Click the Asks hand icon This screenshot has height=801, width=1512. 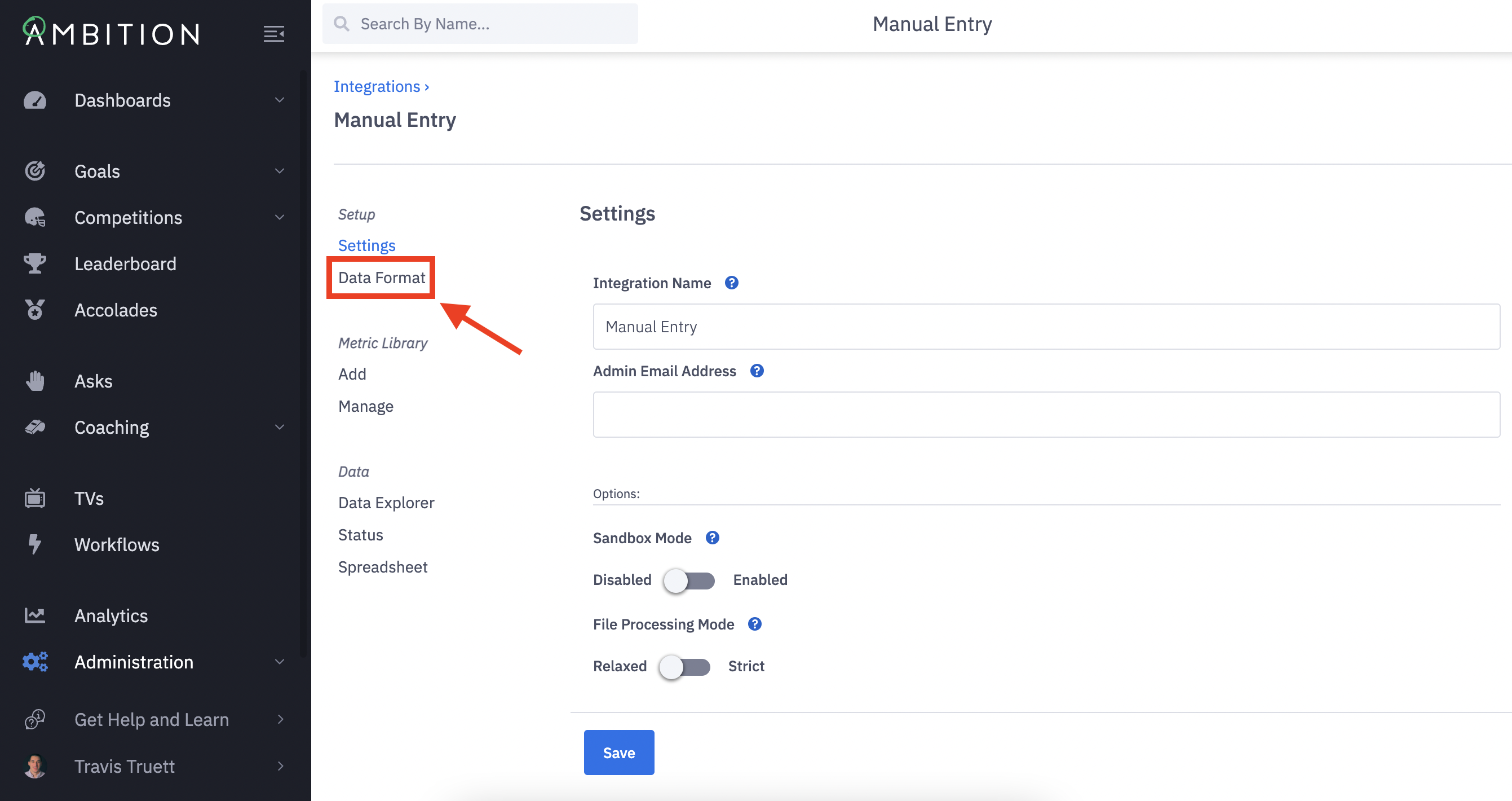34,381
